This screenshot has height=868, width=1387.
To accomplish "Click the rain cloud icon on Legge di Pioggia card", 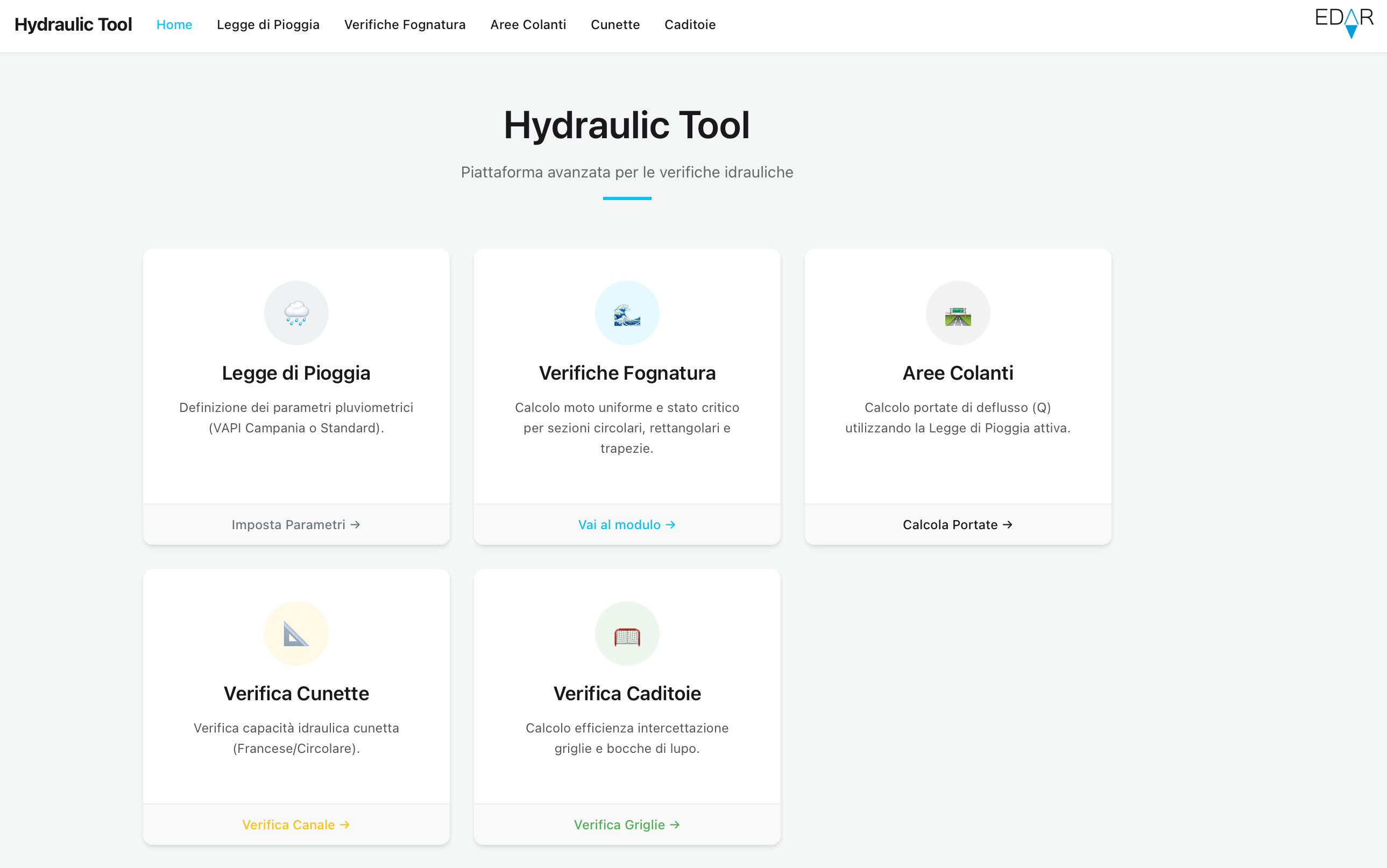I will [x=296, y=314].
